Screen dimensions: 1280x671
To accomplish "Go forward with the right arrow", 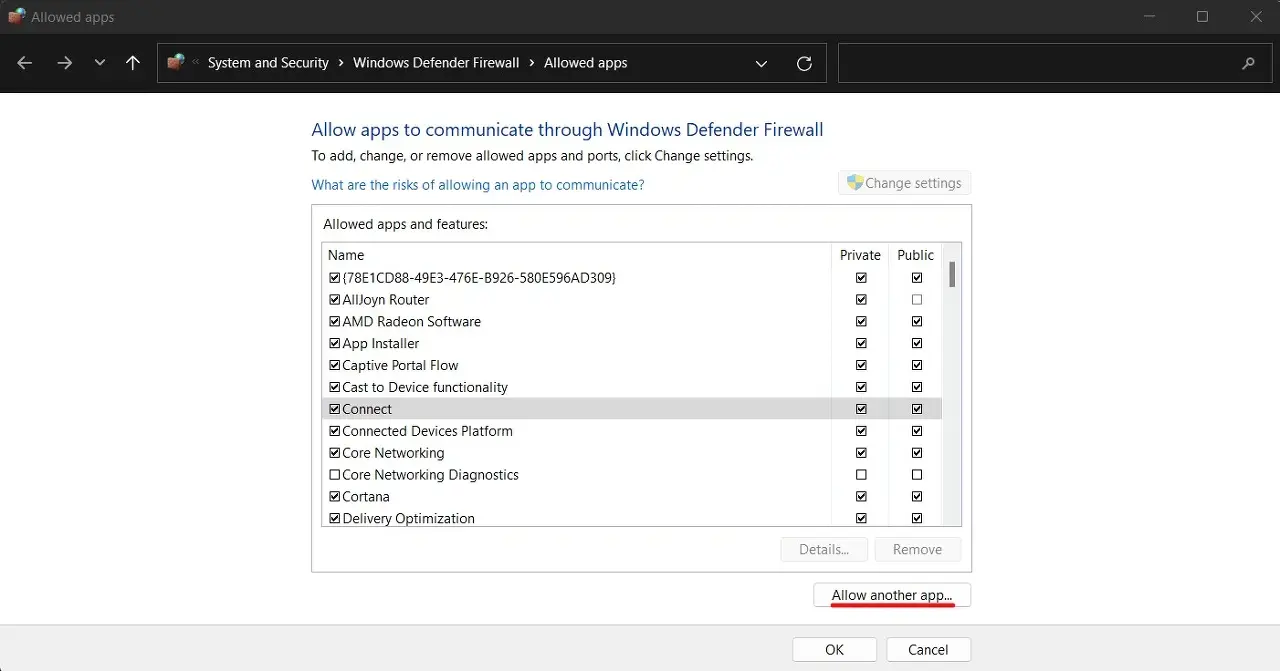I will (x=65, y=63).
